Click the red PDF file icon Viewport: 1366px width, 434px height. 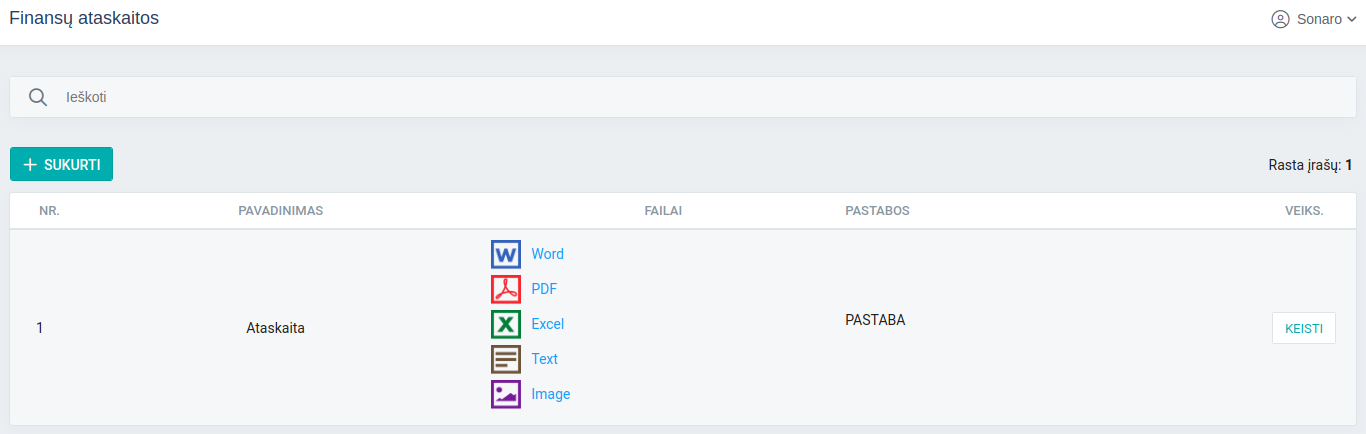[506, 289]
